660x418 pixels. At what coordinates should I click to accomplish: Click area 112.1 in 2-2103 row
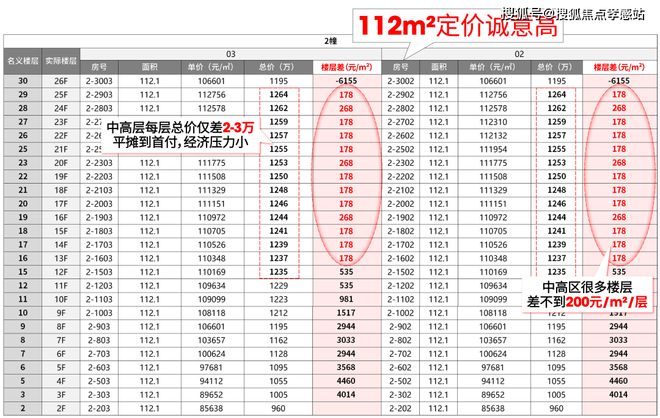150,190
